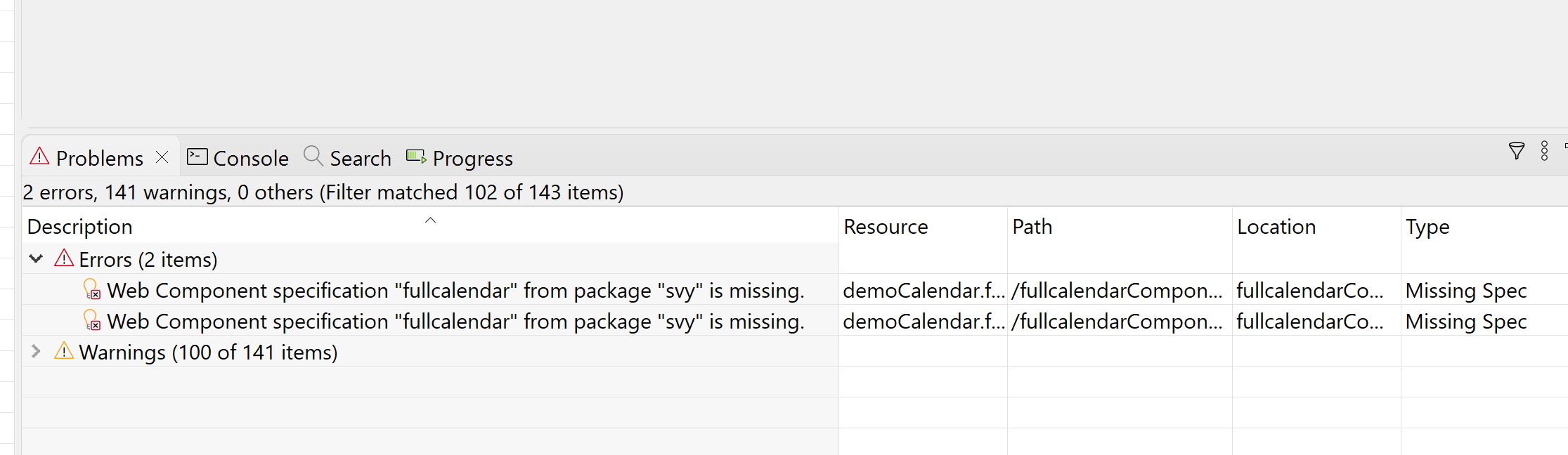Switch to the Search tab
Viewport: 1568px width, 455px height.
347,157
